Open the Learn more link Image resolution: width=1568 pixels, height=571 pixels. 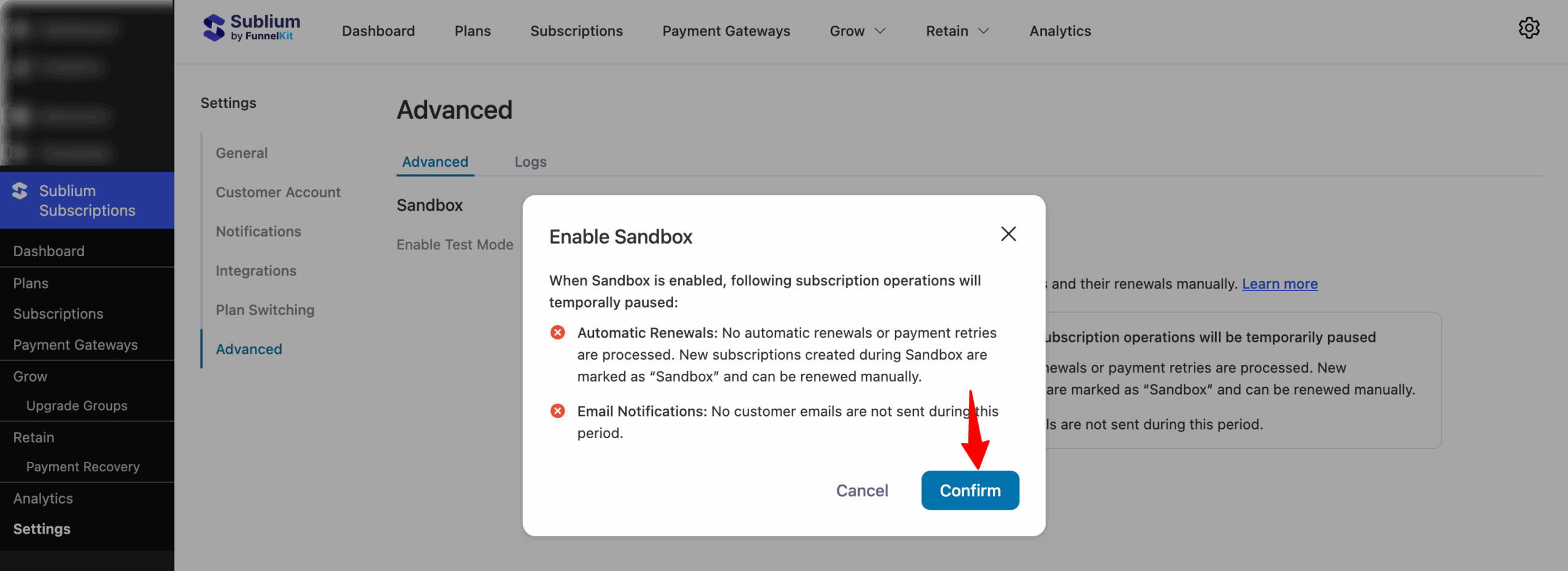tap(1280, 284)
